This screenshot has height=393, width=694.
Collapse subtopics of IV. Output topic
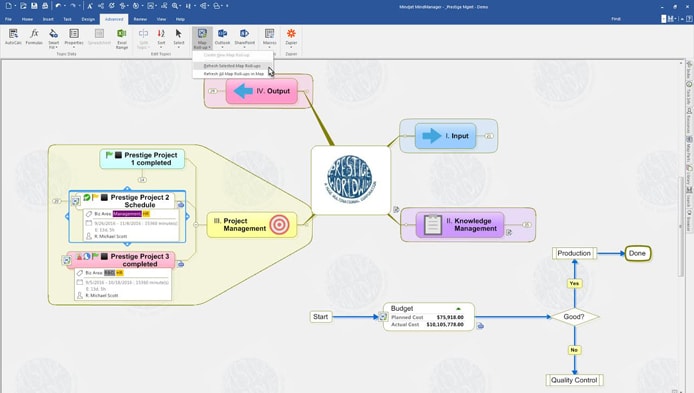pos(213,91)
